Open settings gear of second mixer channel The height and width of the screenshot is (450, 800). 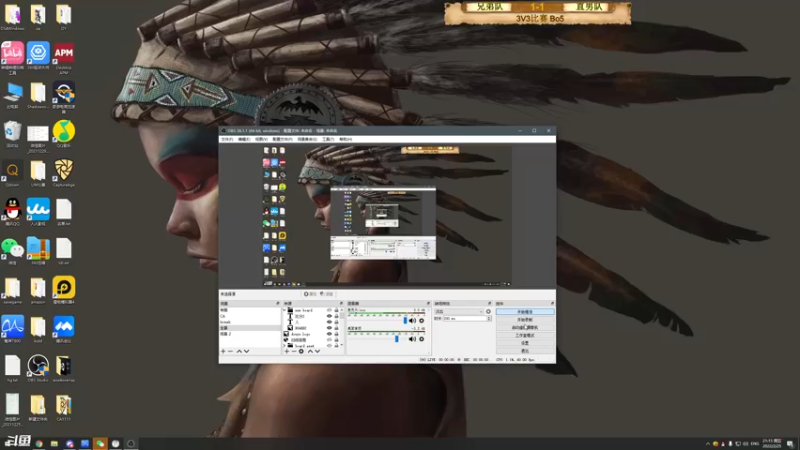(421, 339)
